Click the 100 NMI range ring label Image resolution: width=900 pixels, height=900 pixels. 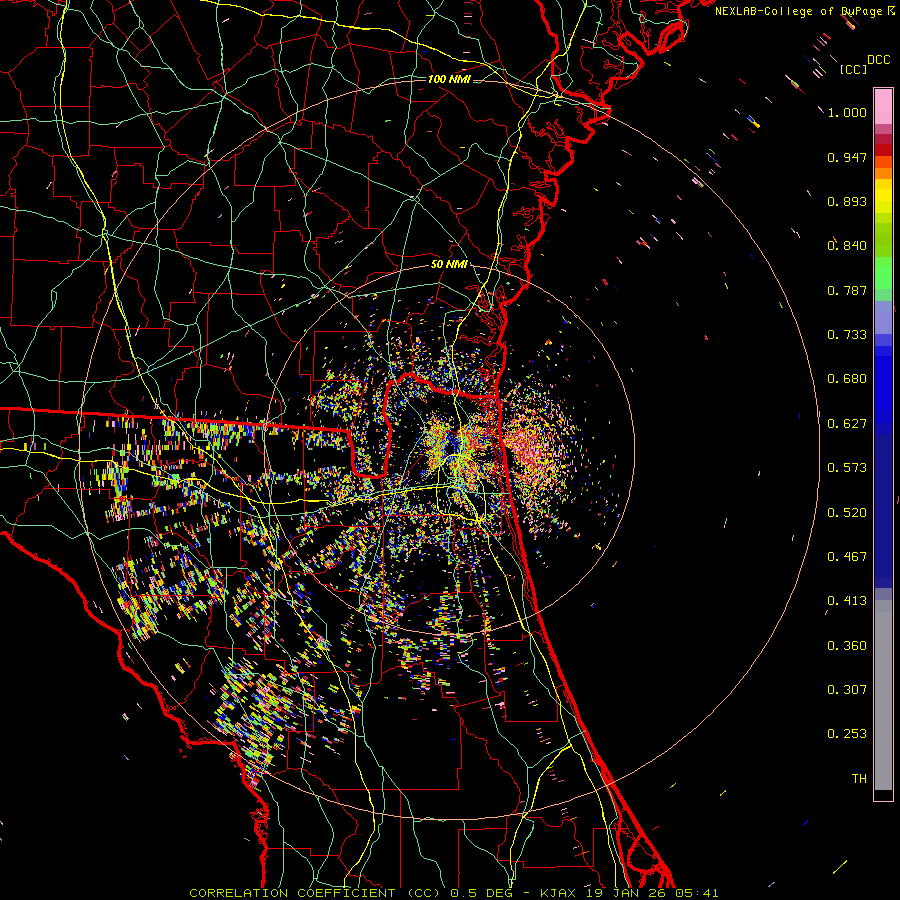pyautogui.click(x=449, y=79)
